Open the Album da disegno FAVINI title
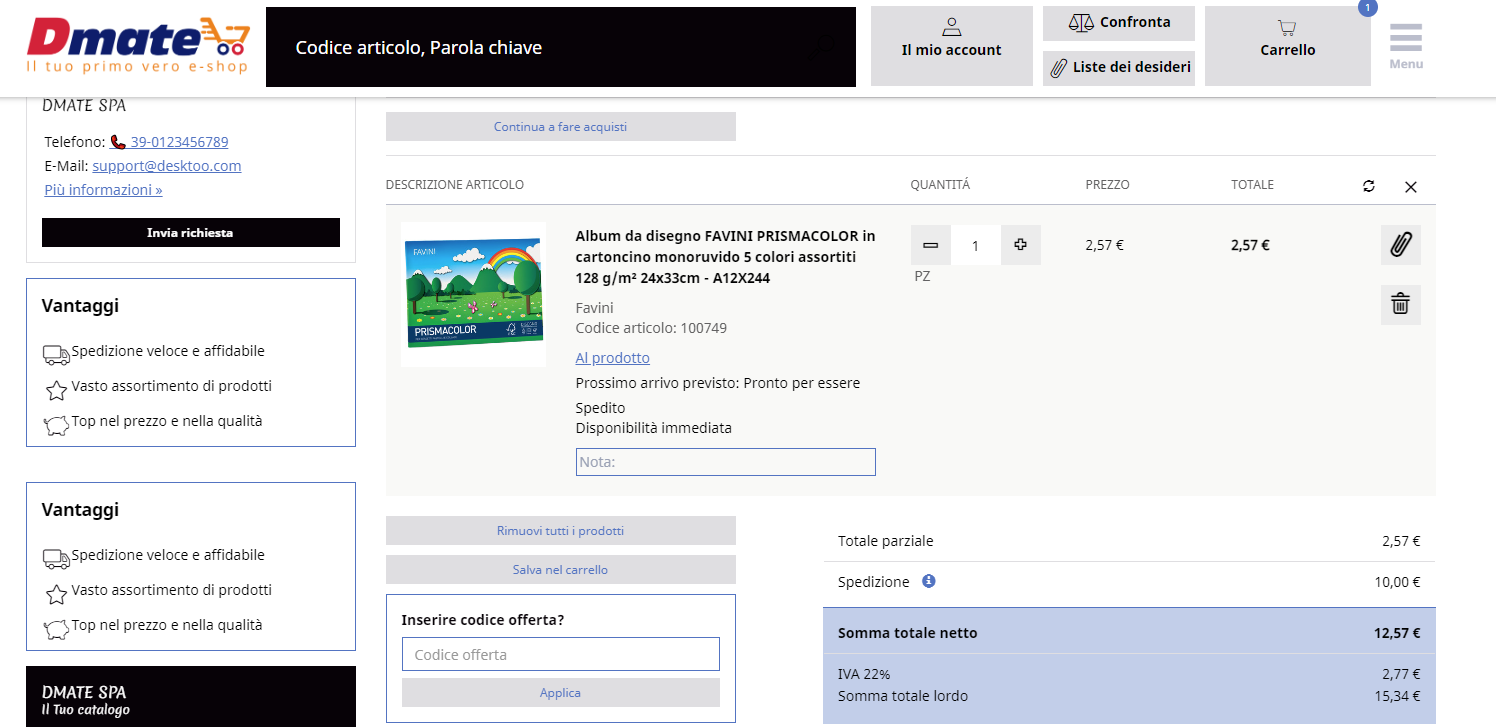 (x=725, y=257)
